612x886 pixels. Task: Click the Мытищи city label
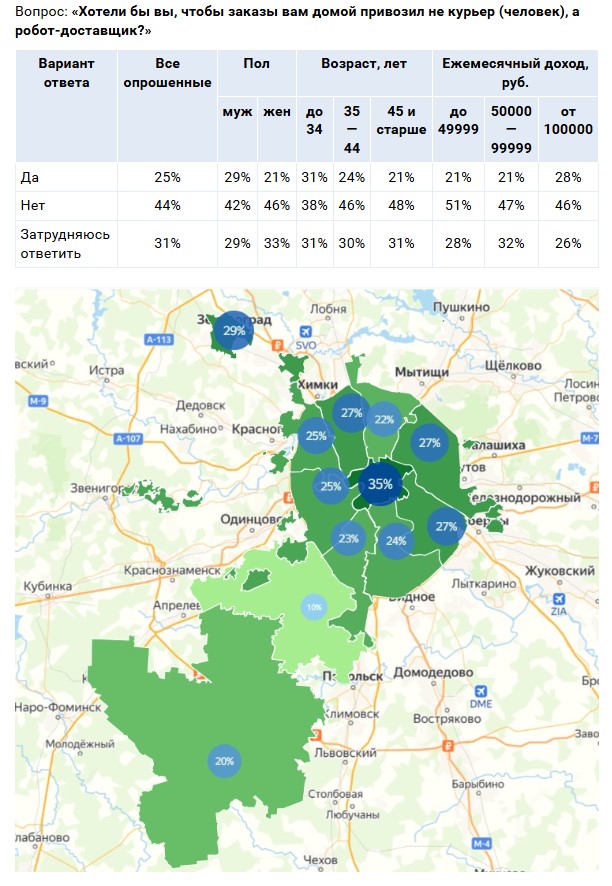(421, 371)
